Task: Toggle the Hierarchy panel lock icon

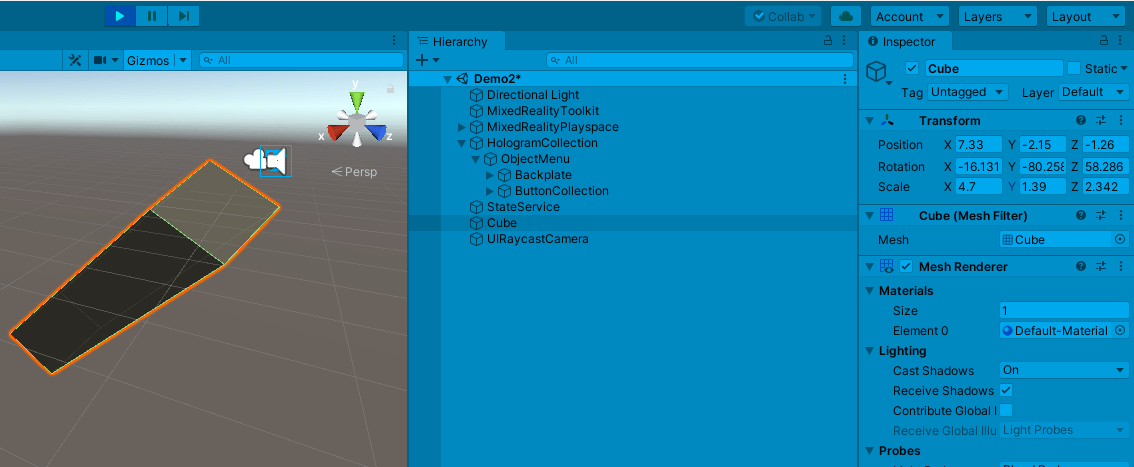Action: click(x=829, y=41)
